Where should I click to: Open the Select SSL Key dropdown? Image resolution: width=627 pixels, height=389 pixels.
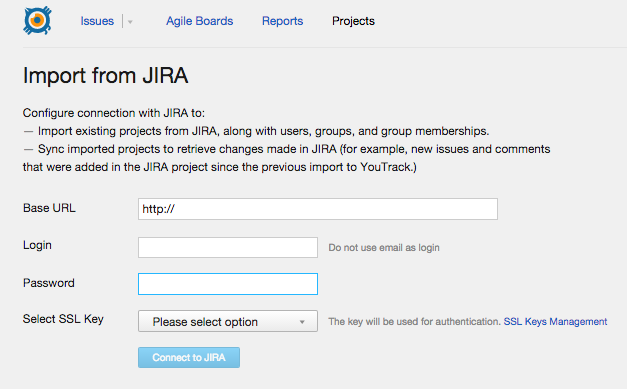coord(228,321)
